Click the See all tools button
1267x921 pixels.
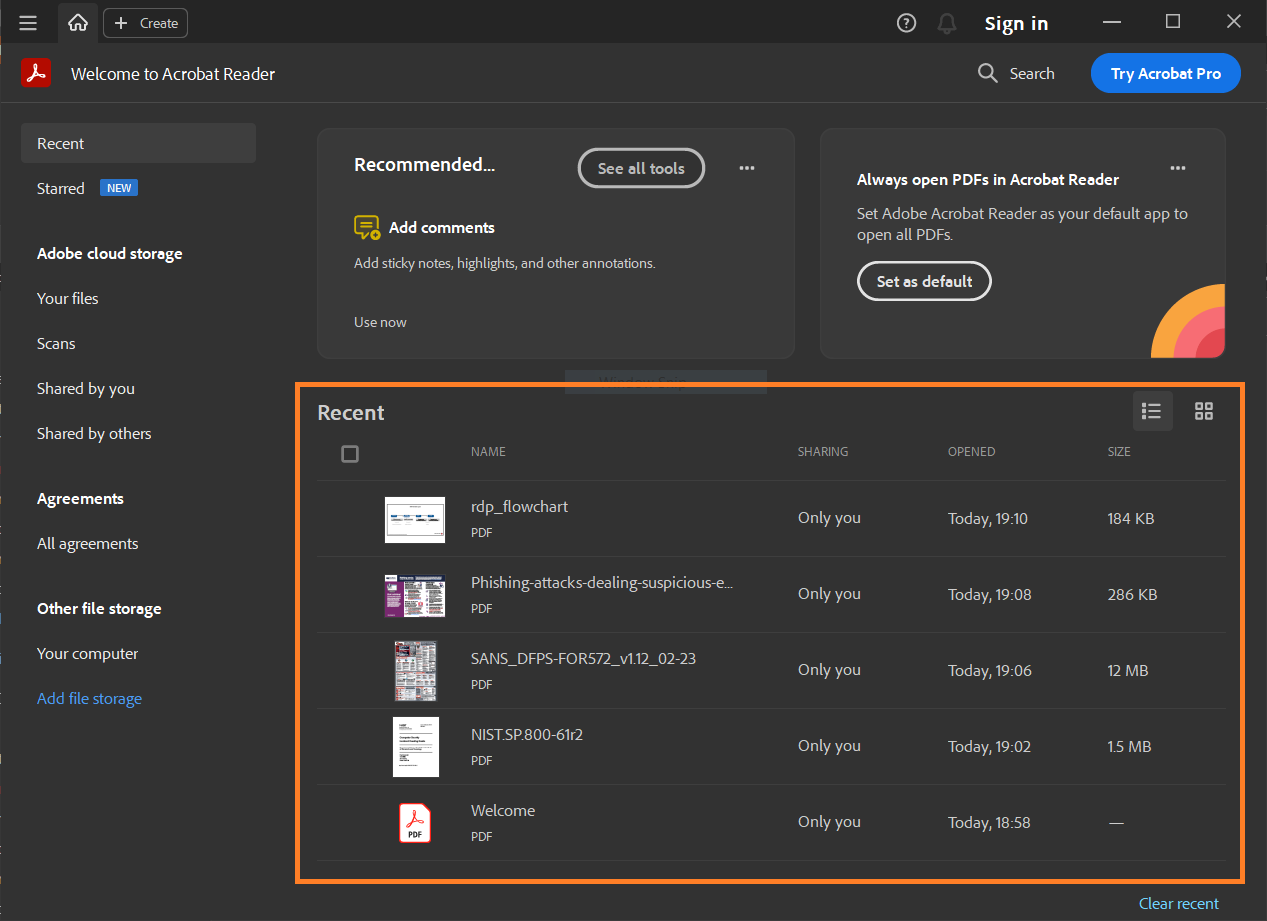coord(640,168)
